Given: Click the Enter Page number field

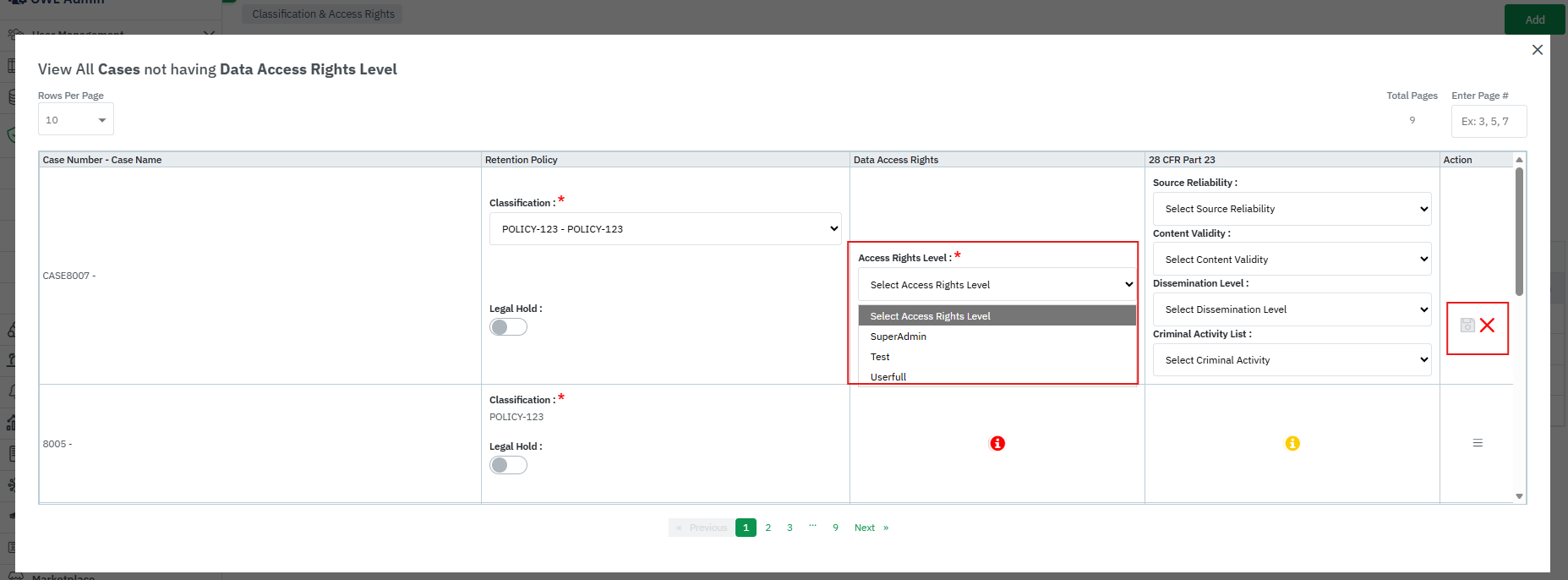Looking at the screenshot, I should pyautogui.click(x=1489, y=121).
